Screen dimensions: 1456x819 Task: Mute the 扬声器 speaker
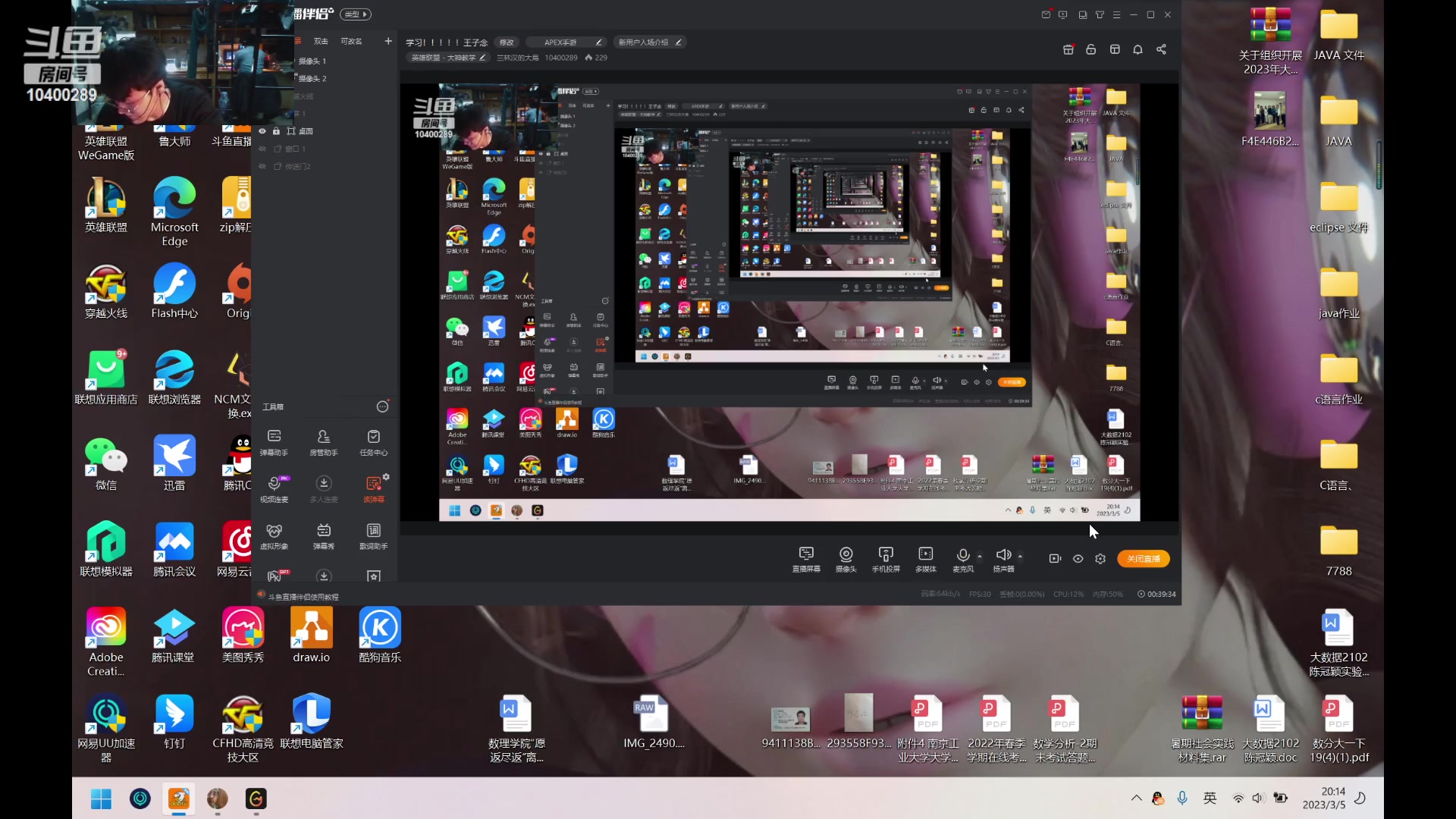coord(1003,560)
